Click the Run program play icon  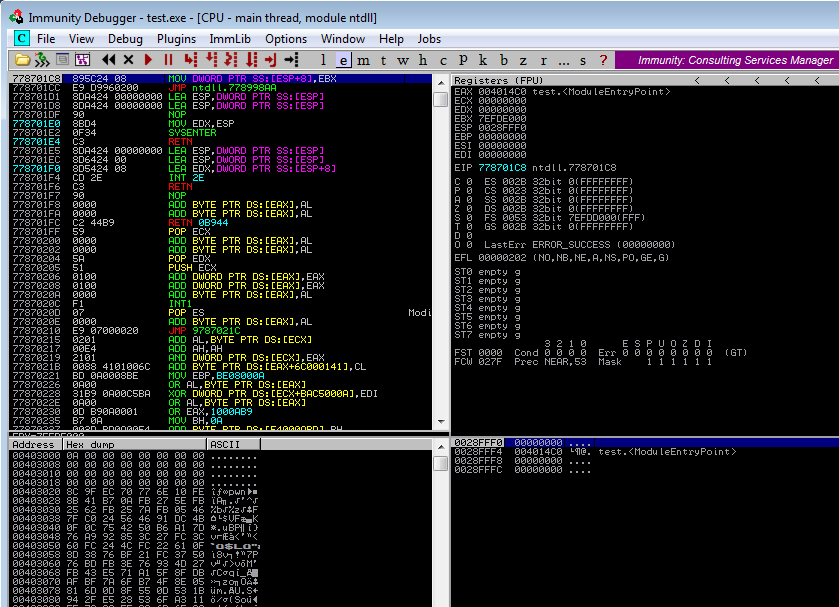[x=148, y=60]
